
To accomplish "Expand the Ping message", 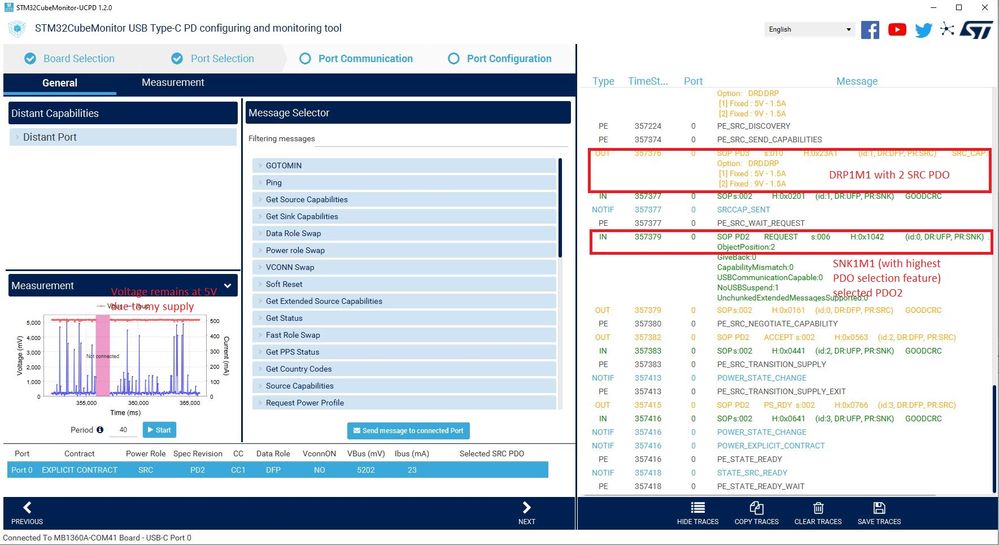I will pos(405,182).
